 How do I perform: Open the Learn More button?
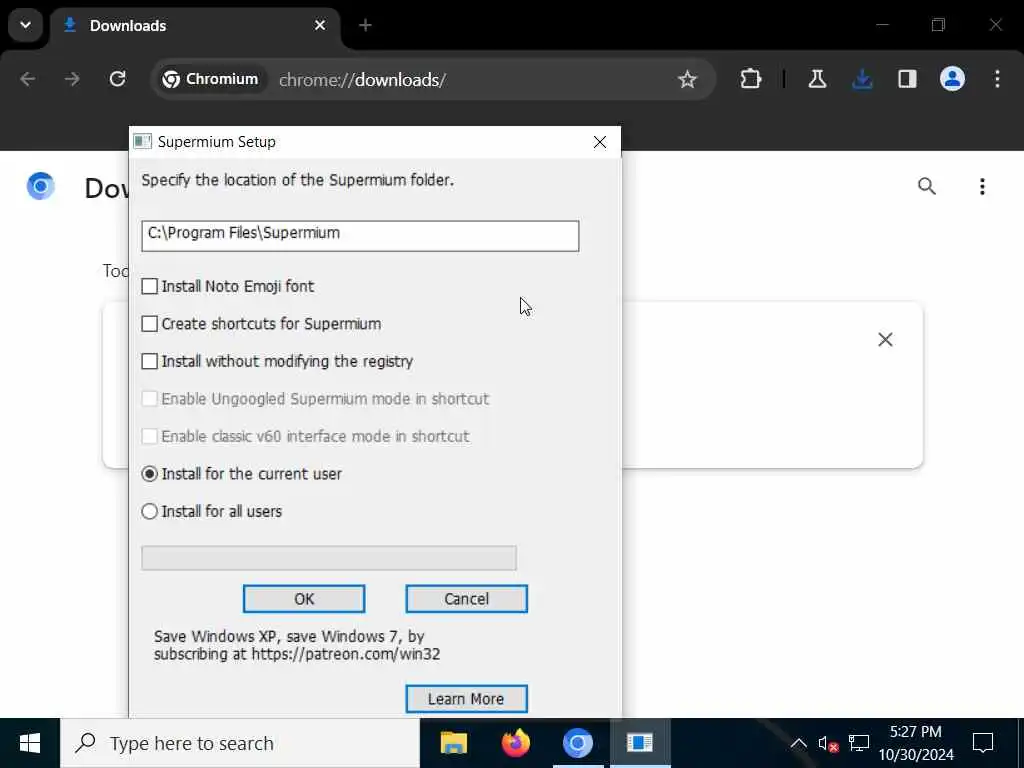pyautogui.click(x=466, y=699)
